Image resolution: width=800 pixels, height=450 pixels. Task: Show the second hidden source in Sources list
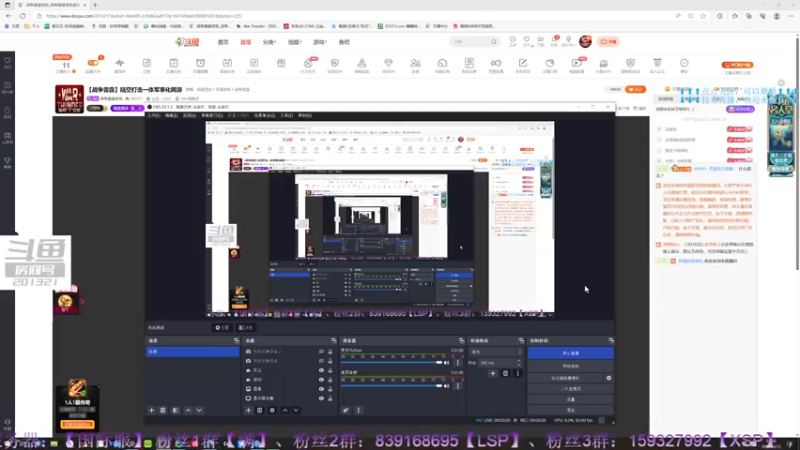pos(321,361)
